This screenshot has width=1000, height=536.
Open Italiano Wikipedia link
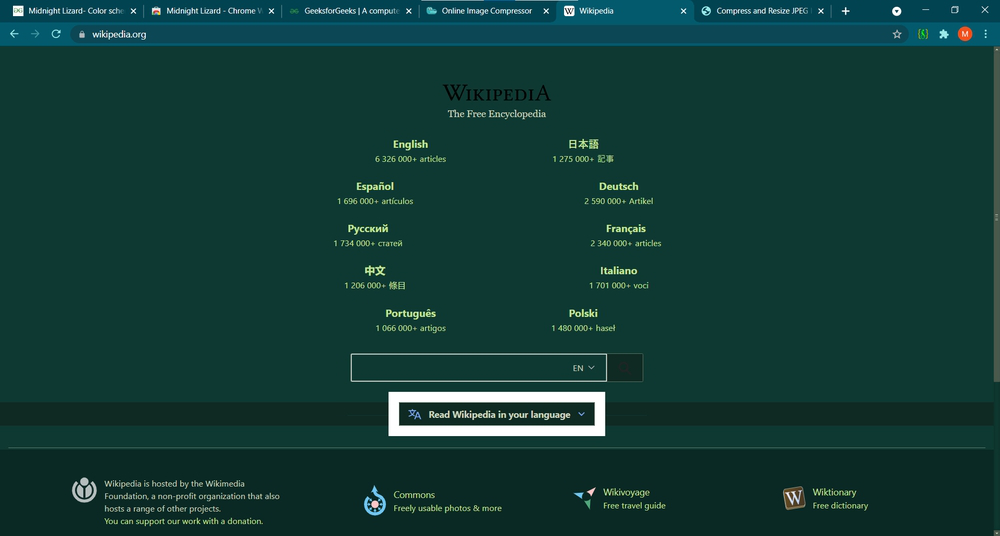click(x=619, y=271)
